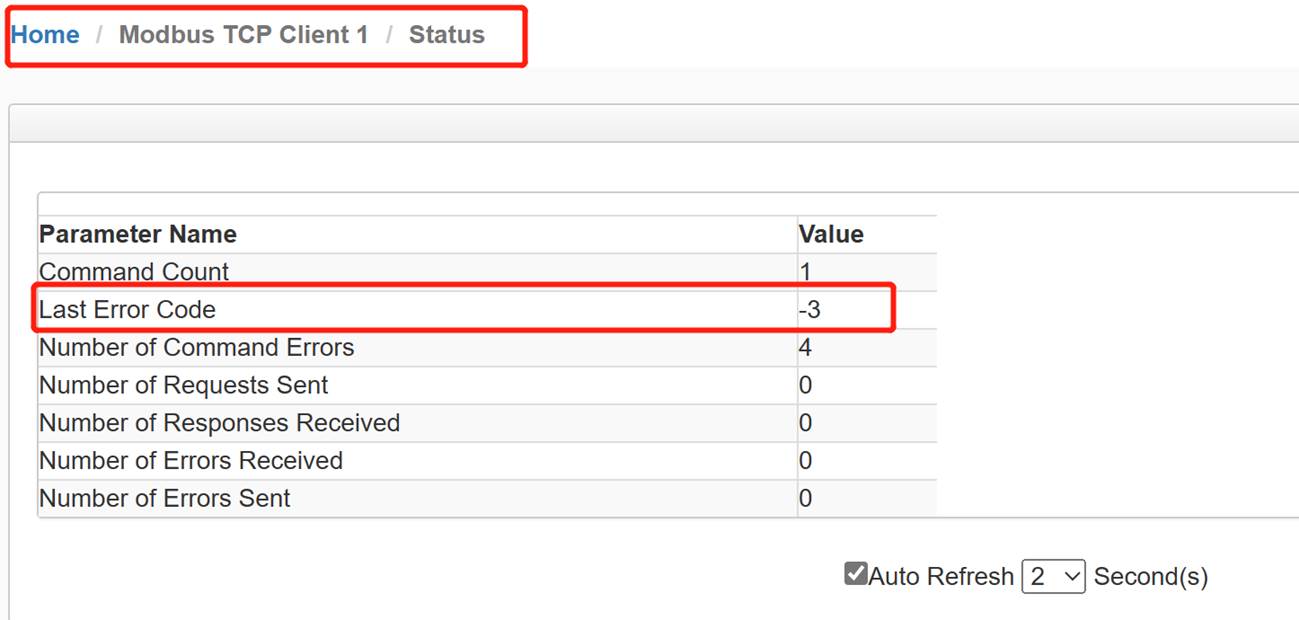Click the Parameter Name column header
Image resolution: width=1299 pixels, height=620 pixels.
click(x=138, y=234)
